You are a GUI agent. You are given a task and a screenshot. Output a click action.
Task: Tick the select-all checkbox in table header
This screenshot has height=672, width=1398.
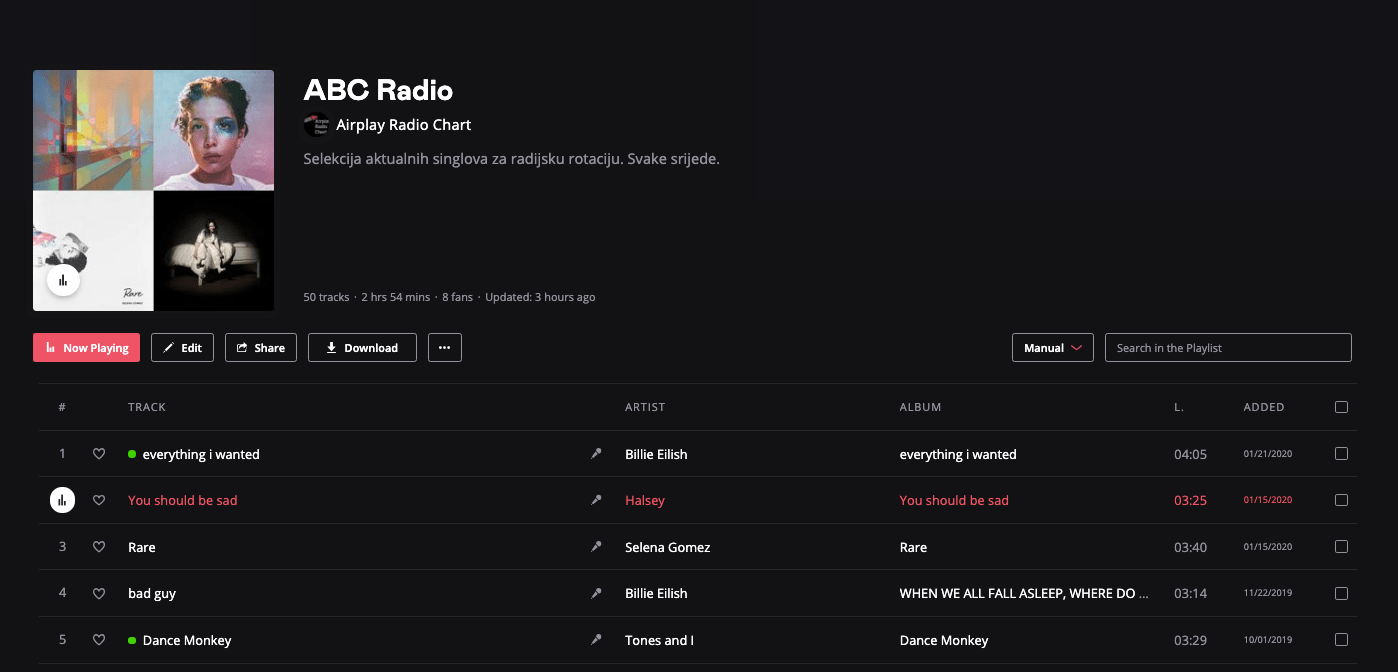1341,407
